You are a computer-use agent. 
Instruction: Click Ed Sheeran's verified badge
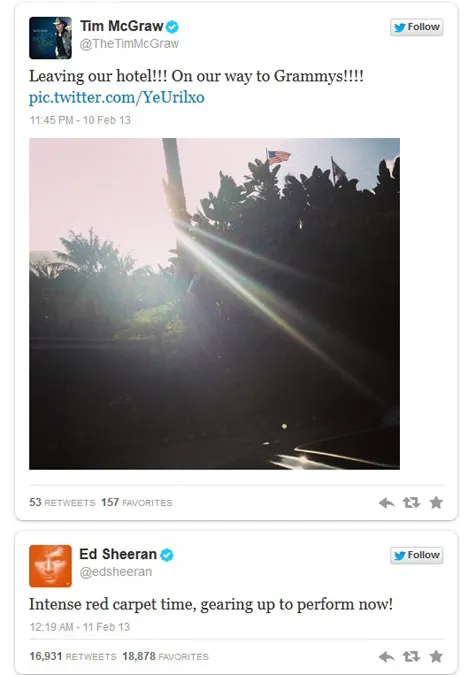point(167,555)
